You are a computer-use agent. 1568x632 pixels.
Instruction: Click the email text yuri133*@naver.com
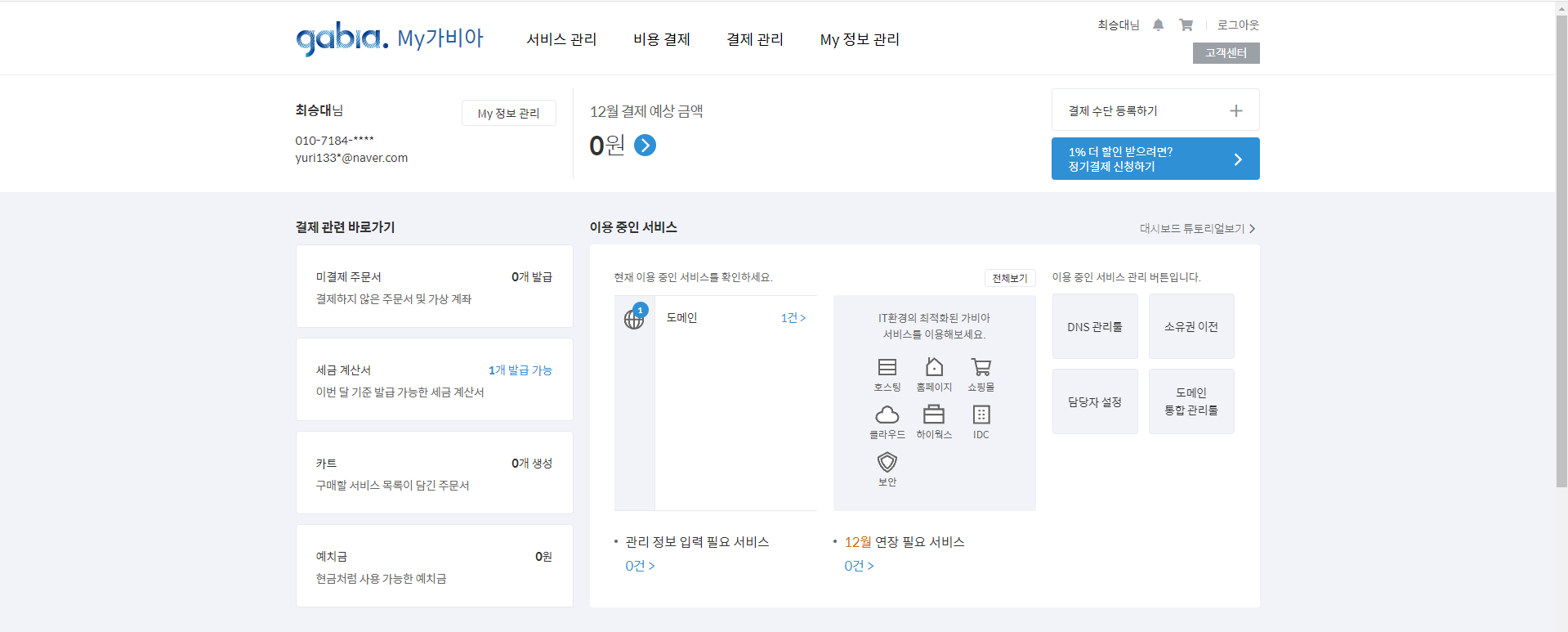[x=351, y=158]
